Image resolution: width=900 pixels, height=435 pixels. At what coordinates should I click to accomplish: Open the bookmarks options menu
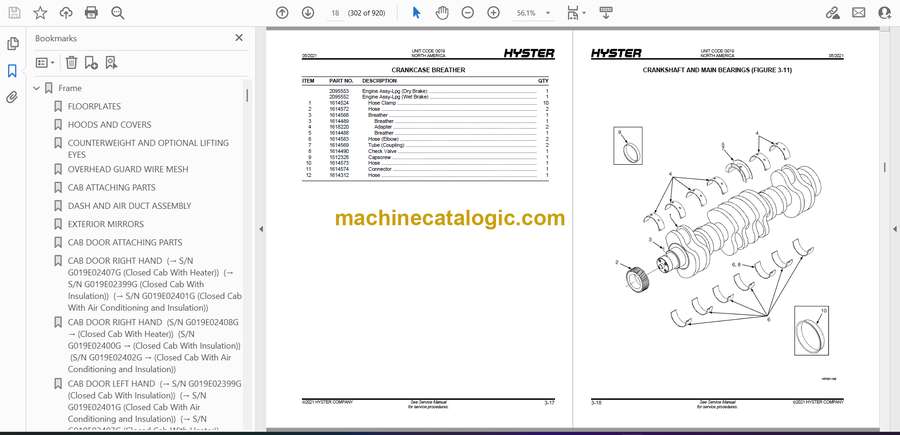[45, 63]
